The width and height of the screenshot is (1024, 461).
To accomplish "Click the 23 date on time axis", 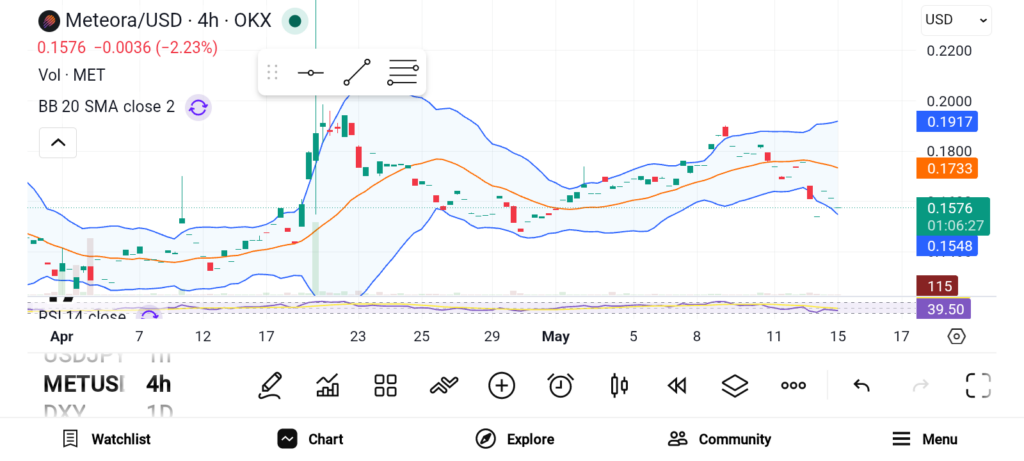I will 357,337.
